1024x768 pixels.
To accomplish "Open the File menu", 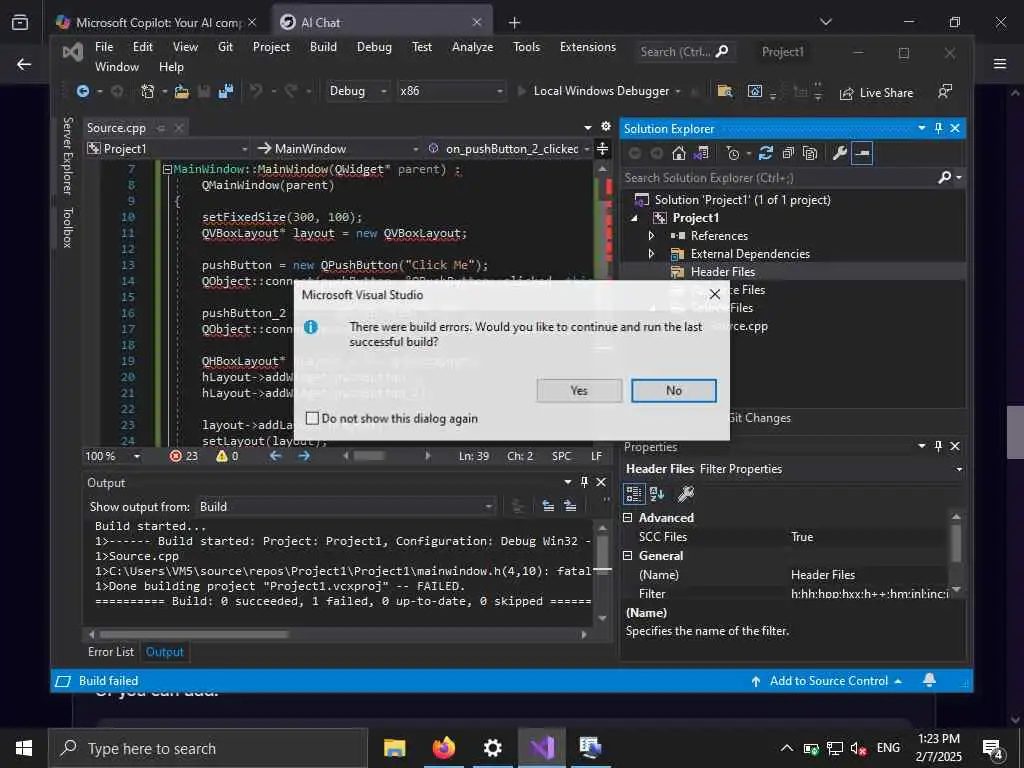I will [x=104, y=47].
